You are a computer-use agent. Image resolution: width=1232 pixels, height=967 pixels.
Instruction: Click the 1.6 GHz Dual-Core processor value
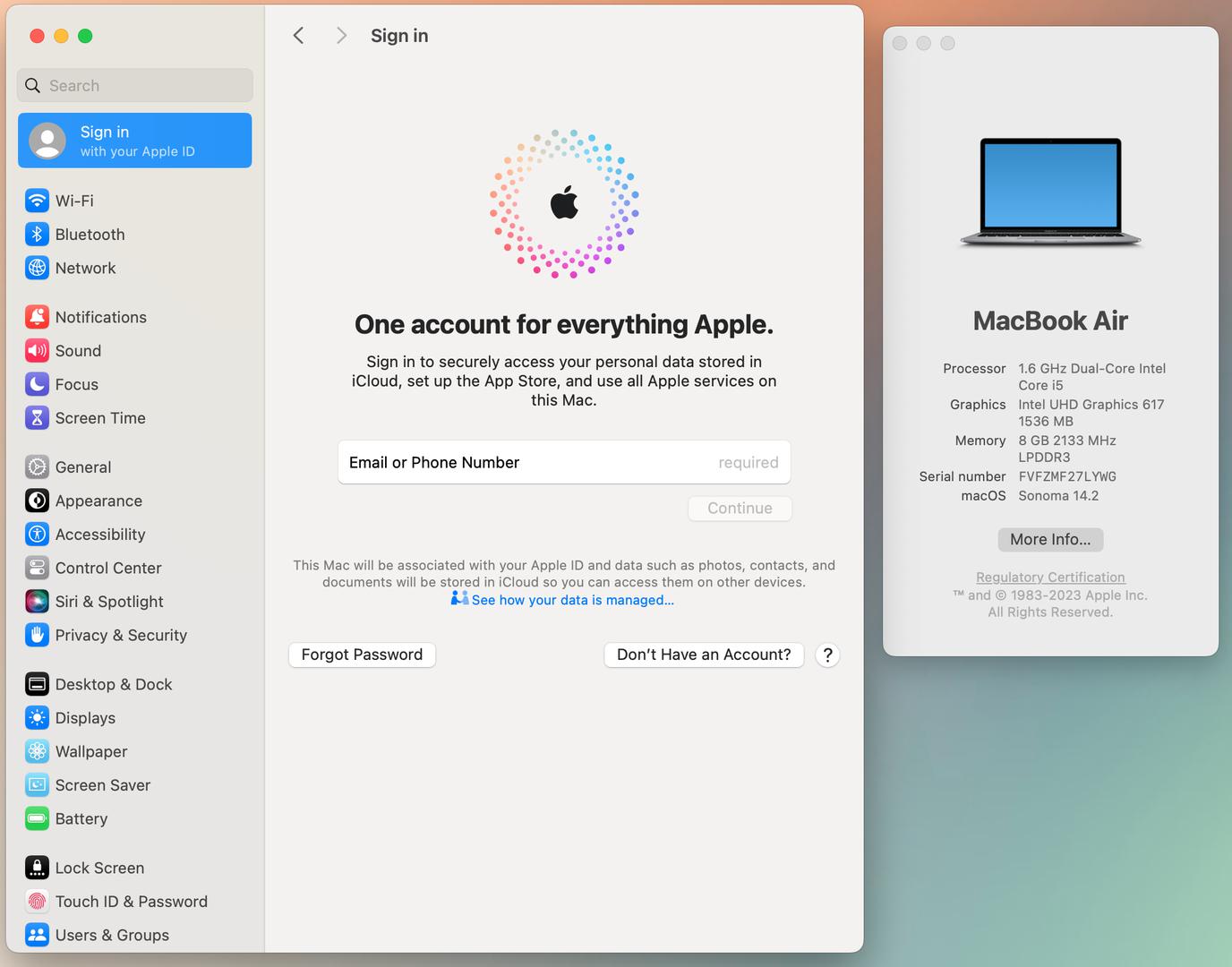(1091, 376)
